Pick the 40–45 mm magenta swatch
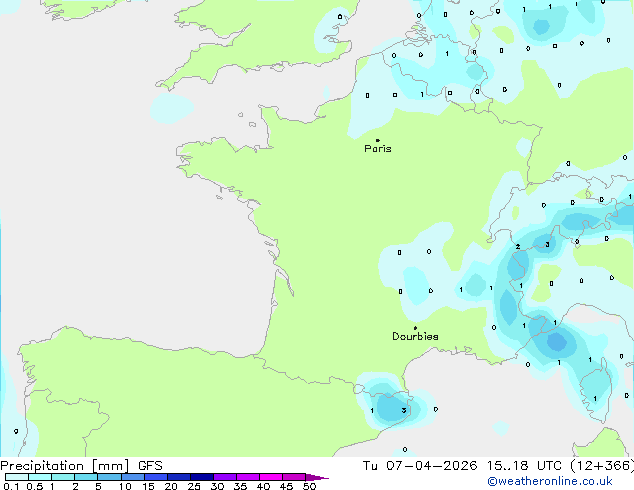This screenshot has width=634, height=490. [x=271, y=477]
